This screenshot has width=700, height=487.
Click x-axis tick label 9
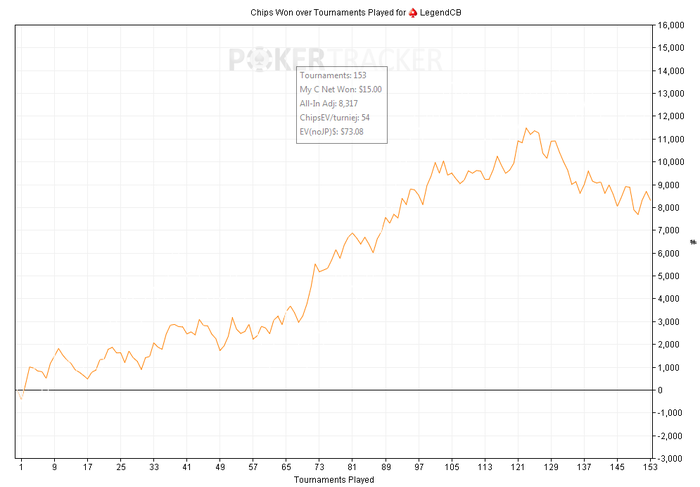[54, 467]
